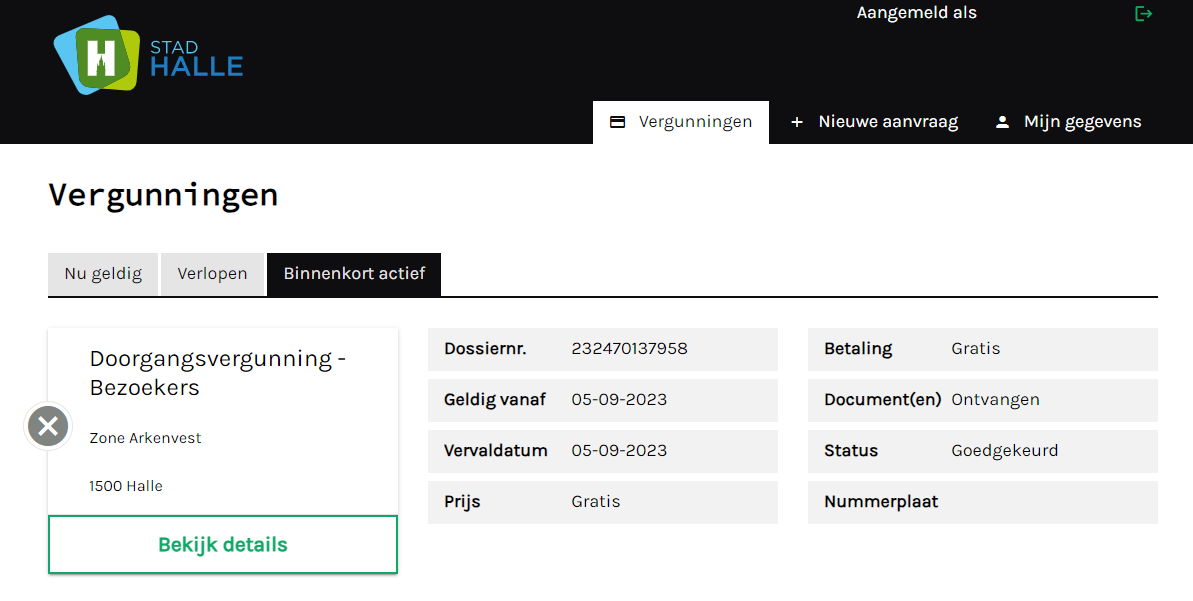Click the Bekijk details button
The height and width of the screenshot is (601, 1193).
click(222, 544)
